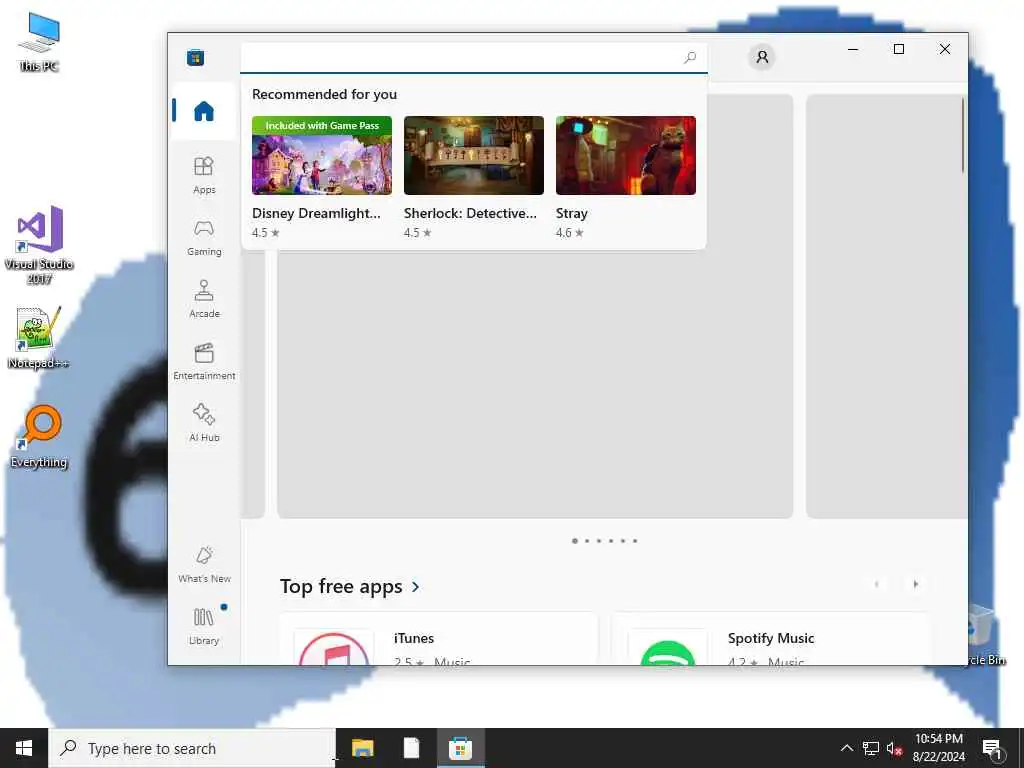Open the Library section

tap(204, 626)
